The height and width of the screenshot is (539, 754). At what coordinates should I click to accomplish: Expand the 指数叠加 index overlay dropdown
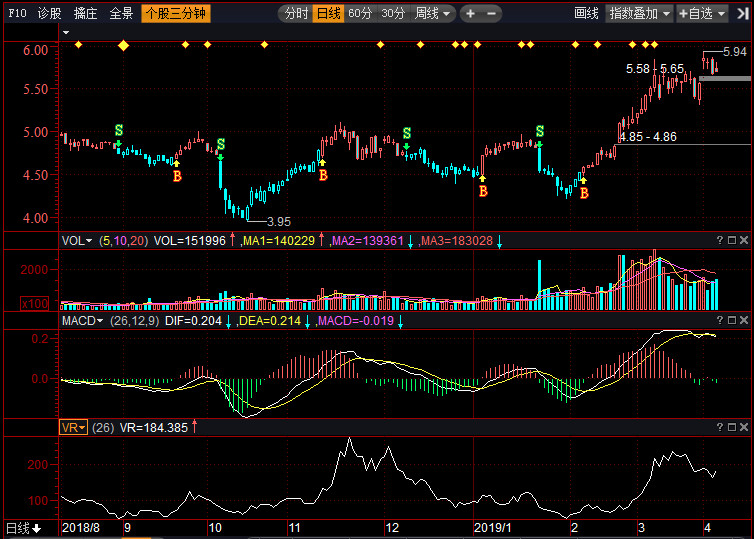639,13
